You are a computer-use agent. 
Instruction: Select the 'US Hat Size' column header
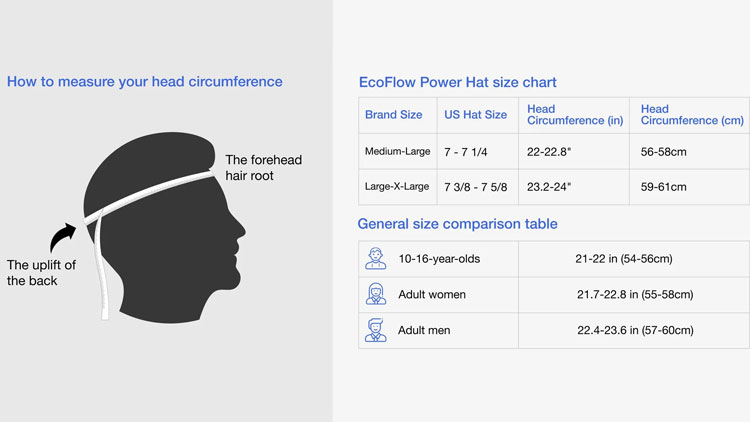[x=475, y=115]
